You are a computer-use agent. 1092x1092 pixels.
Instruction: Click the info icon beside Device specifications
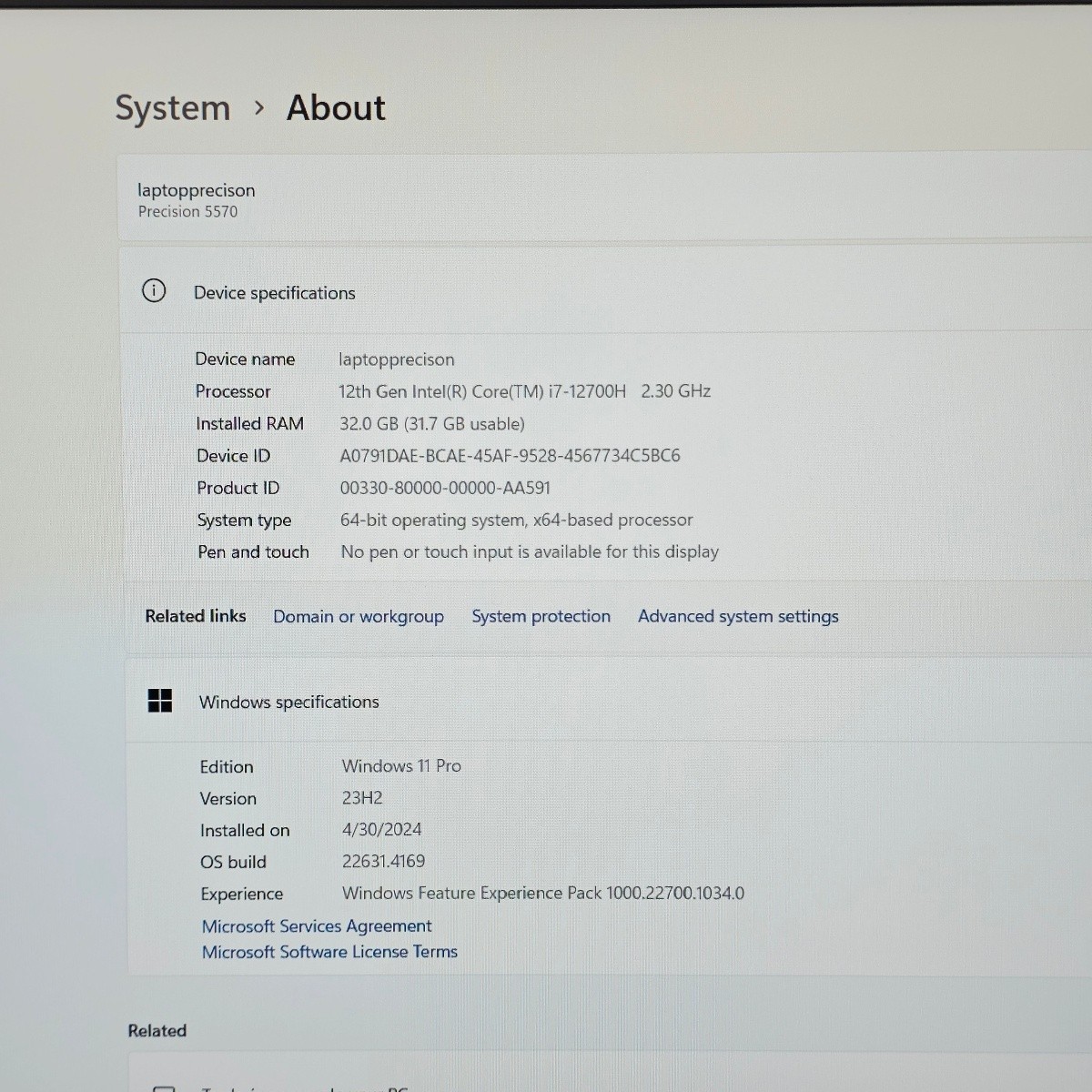(x=154, y=290)
